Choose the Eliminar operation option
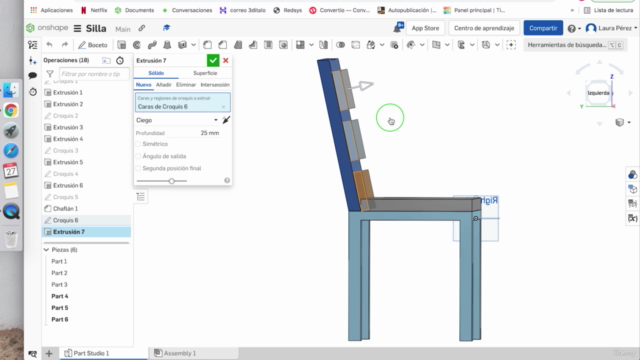This screenshot has height=360, width=640. pos(186,84)
